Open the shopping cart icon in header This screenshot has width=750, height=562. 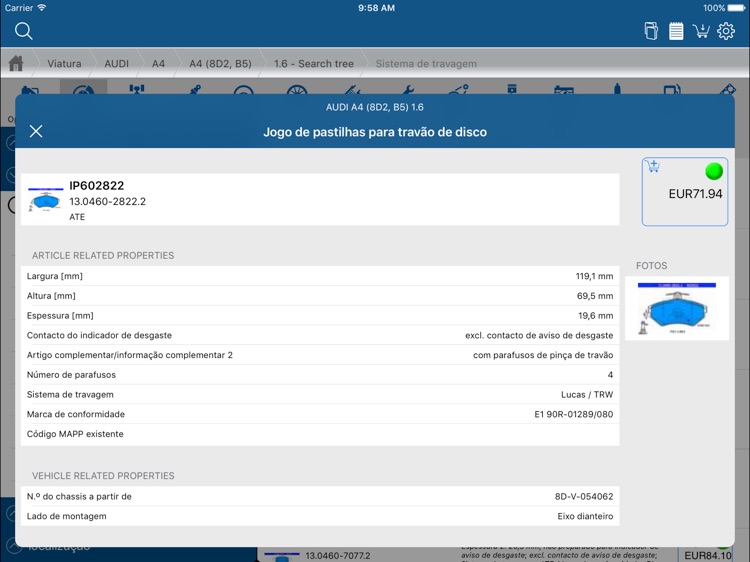click(x=701, y=31)
